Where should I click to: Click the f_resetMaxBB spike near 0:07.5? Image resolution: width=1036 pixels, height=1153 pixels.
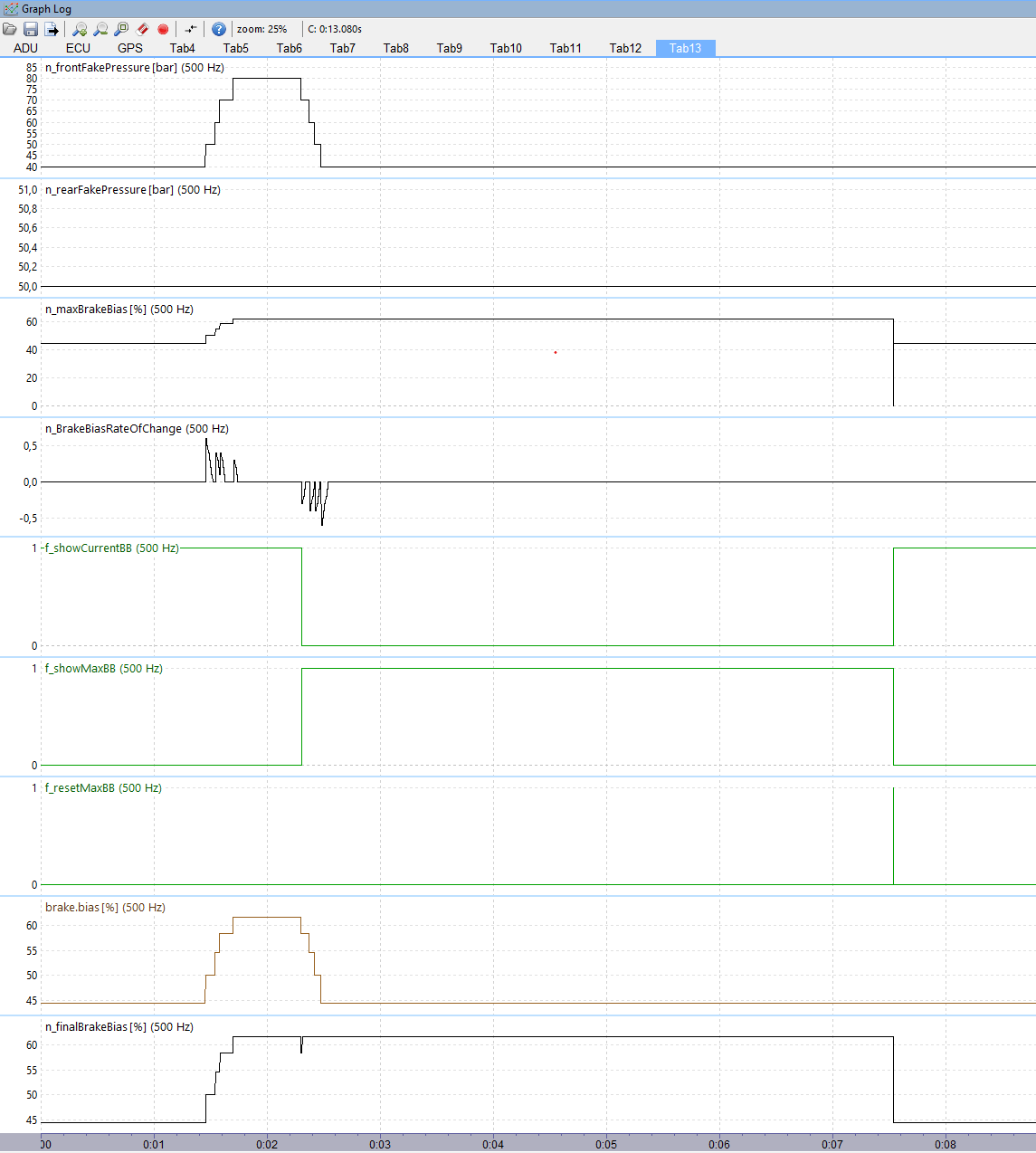pyautogui.click(x=893, y=835)
